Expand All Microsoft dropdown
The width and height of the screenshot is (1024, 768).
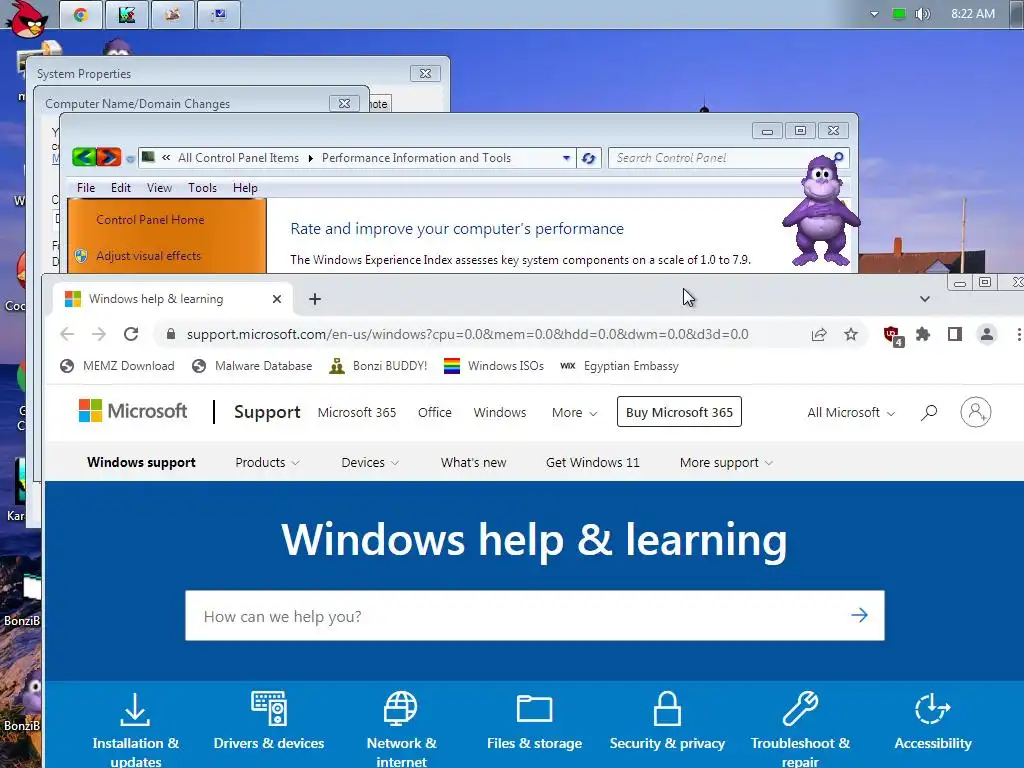coord(851,413)
